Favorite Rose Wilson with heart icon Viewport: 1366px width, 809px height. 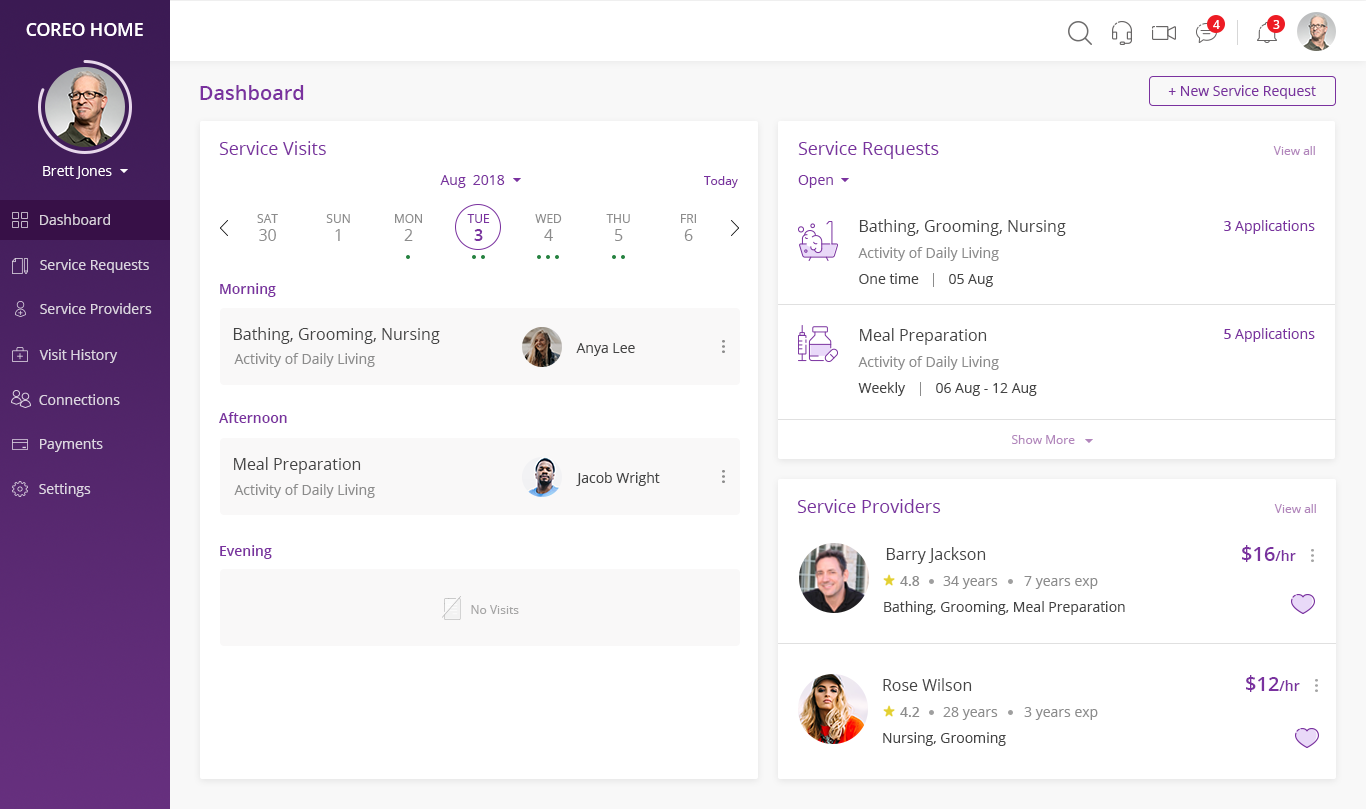1306,738
